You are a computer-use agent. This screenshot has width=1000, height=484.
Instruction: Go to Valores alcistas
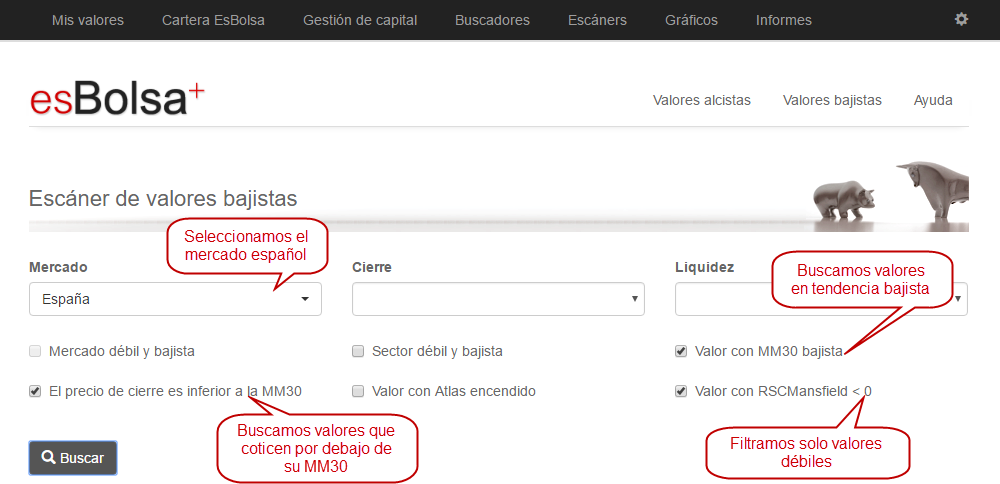[x=702, y=100]
